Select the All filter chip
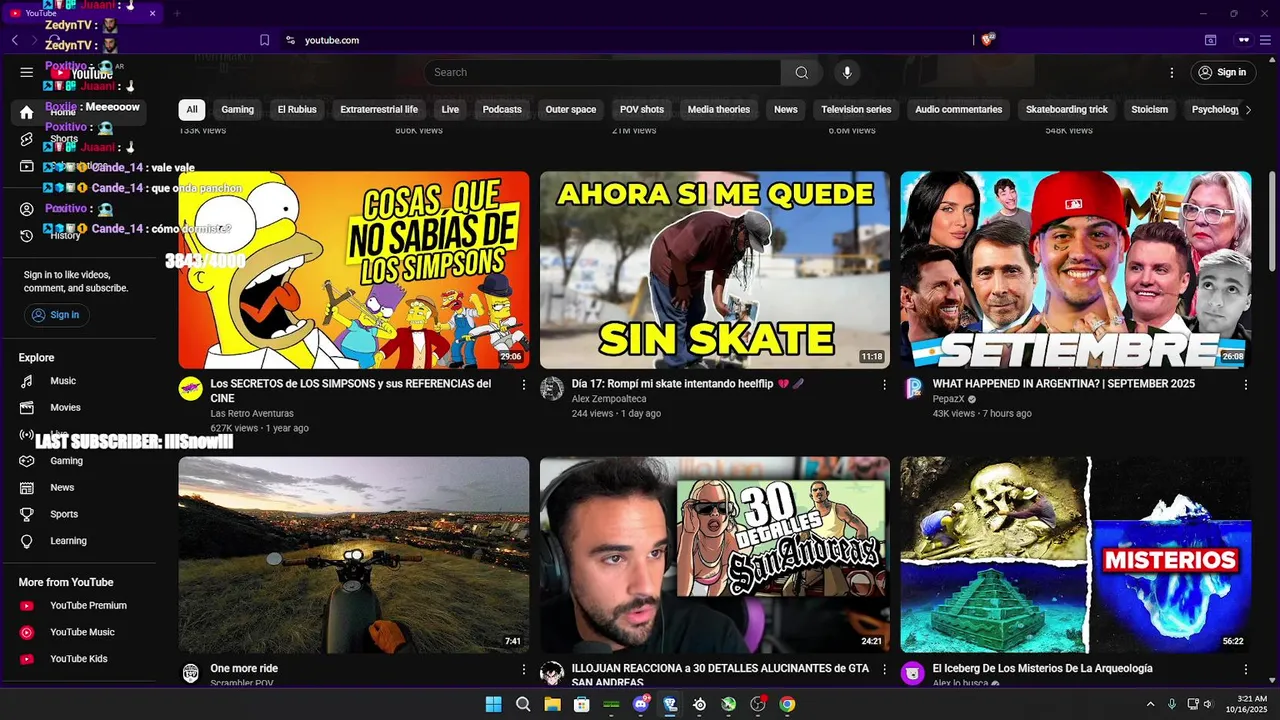The width and height of the screenshot is (1280, 720). point(192,110)
